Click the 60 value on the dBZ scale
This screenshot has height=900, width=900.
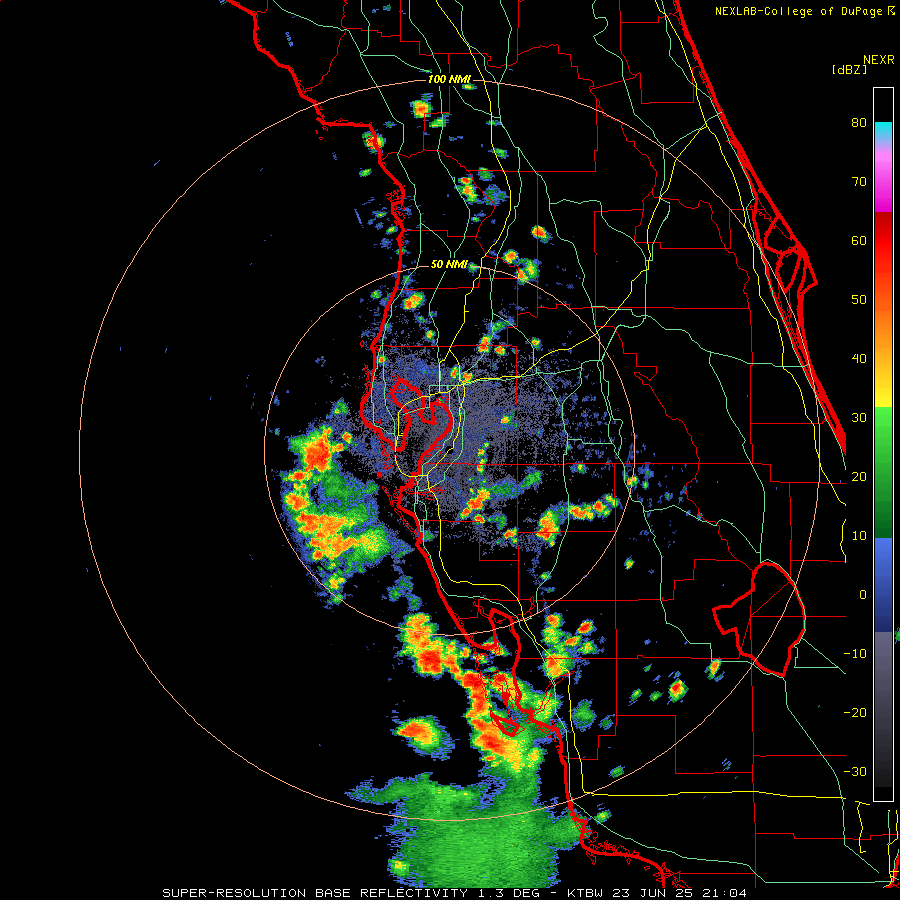click(859, 240)
